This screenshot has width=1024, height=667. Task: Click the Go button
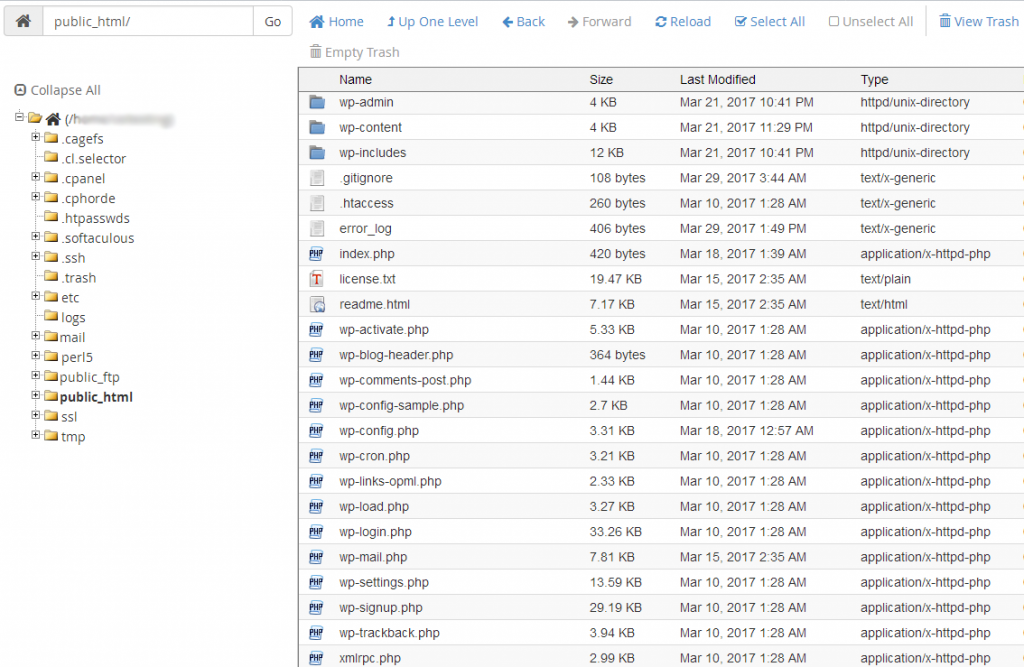pyautogui.click(x=272, y=22)
